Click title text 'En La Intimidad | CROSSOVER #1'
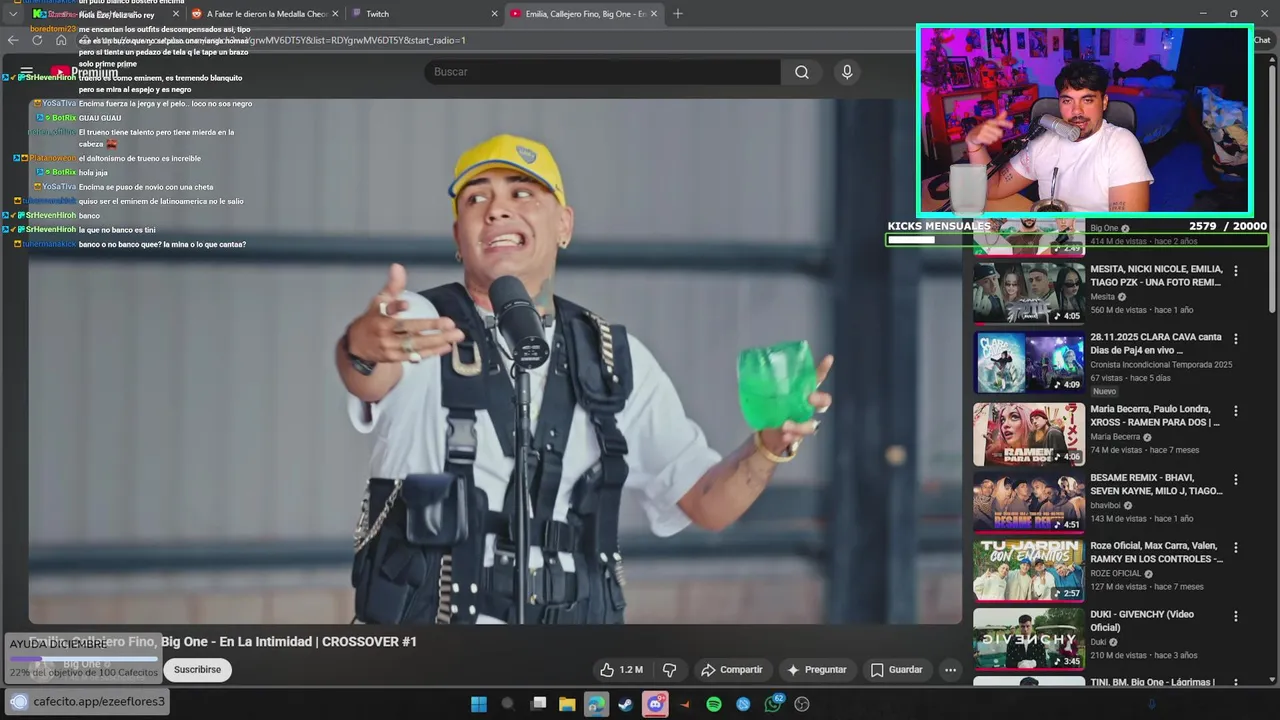This screenshot has width=1280, height=720. click(318, 642)
